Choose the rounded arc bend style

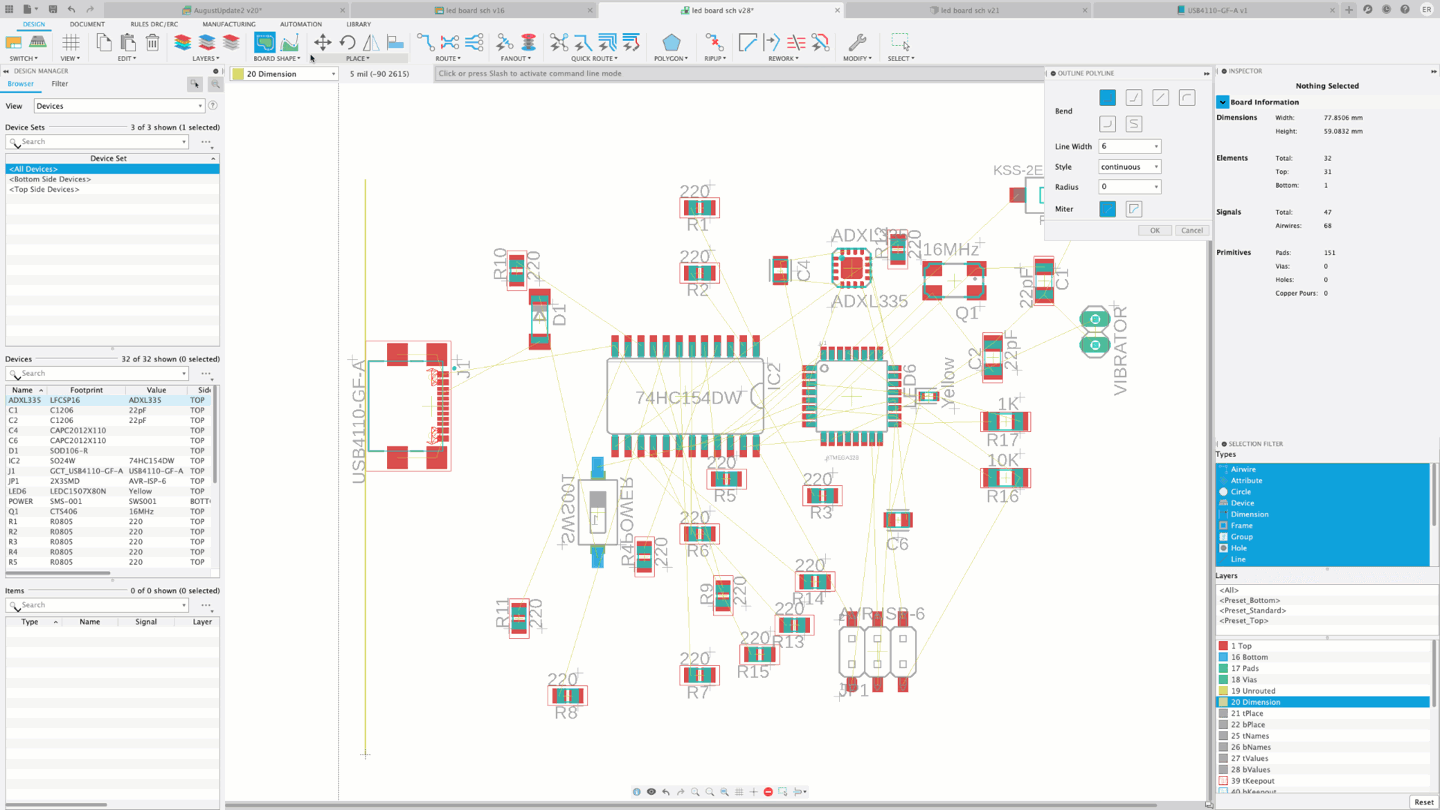pyautogui.click(x=1186, y=98)
